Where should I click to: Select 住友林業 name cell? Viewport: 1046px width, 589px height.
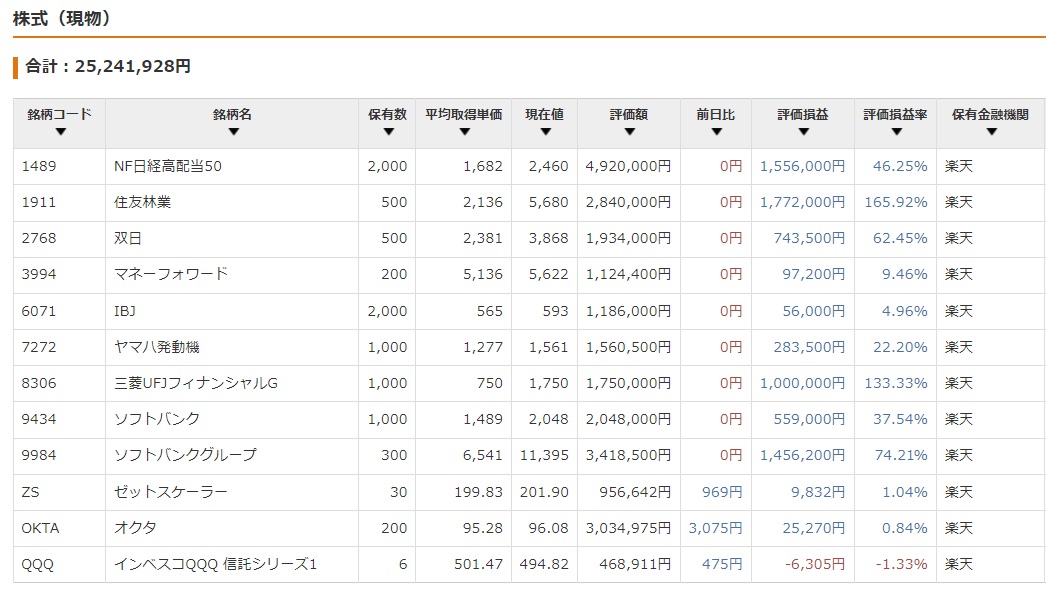coord(231,202)
